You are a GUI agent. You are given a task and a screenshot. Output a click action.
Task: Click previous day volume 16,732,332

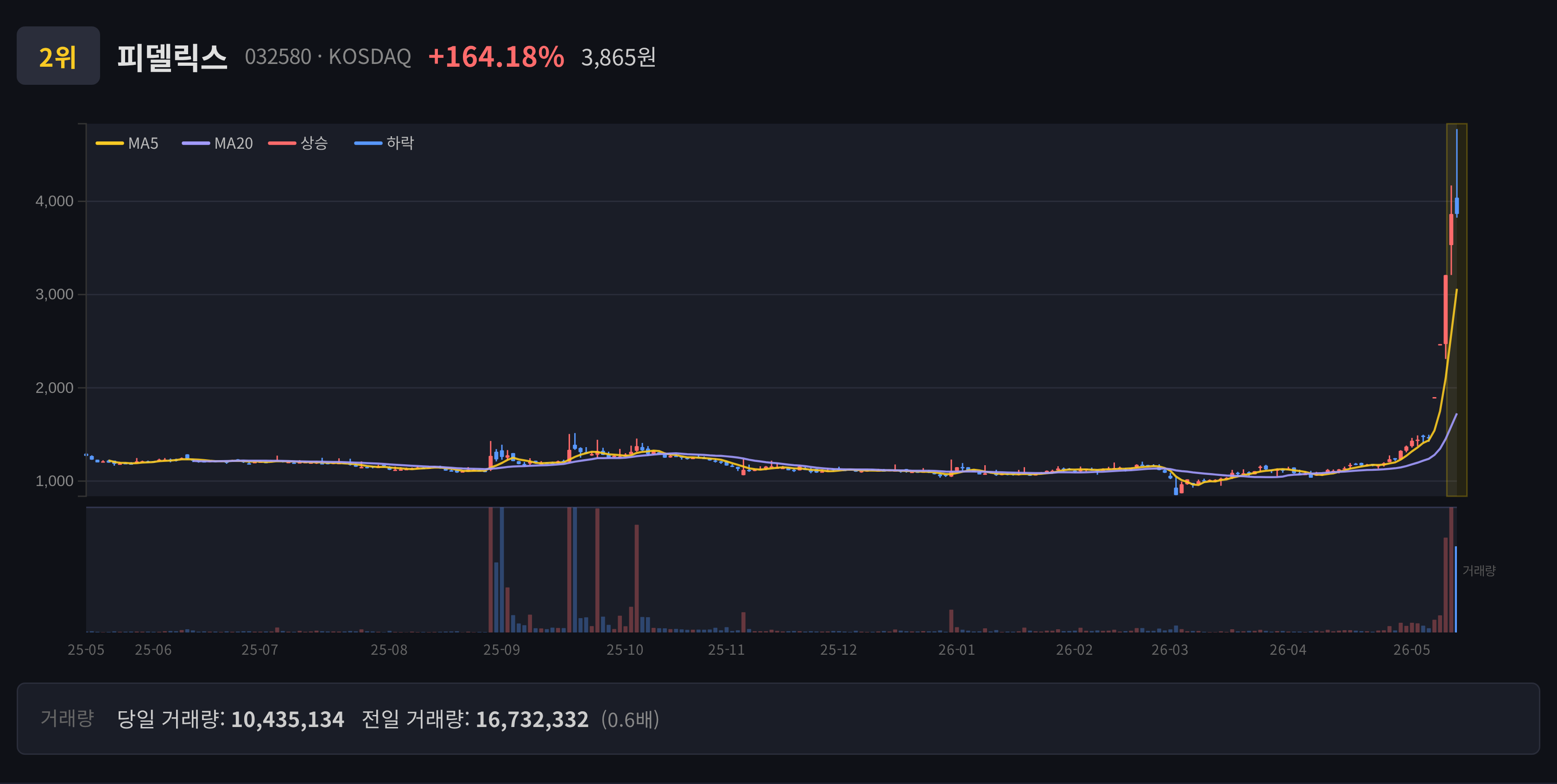pos(532,719)
